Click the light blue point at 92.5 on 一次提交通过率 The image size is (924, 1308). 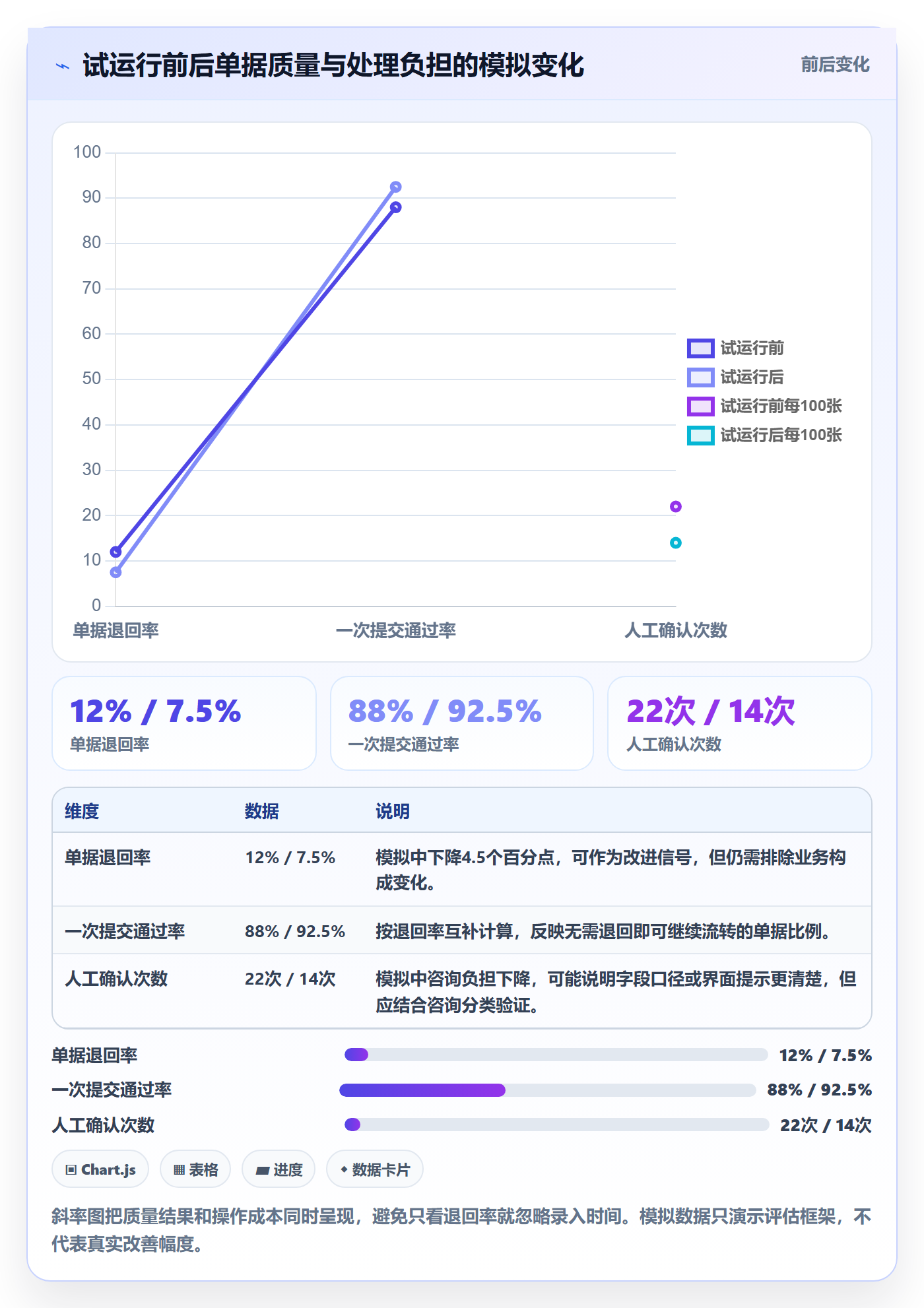tap(395, 187)
